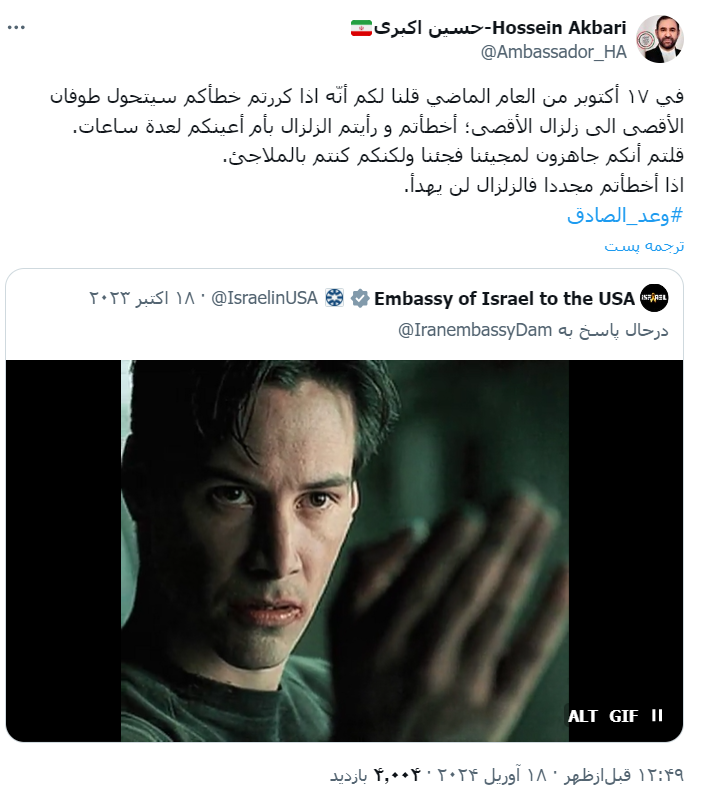Viewport: 706px width, 786px height.
Task: Click the GIF label on the media
Action: pos(623,716)
